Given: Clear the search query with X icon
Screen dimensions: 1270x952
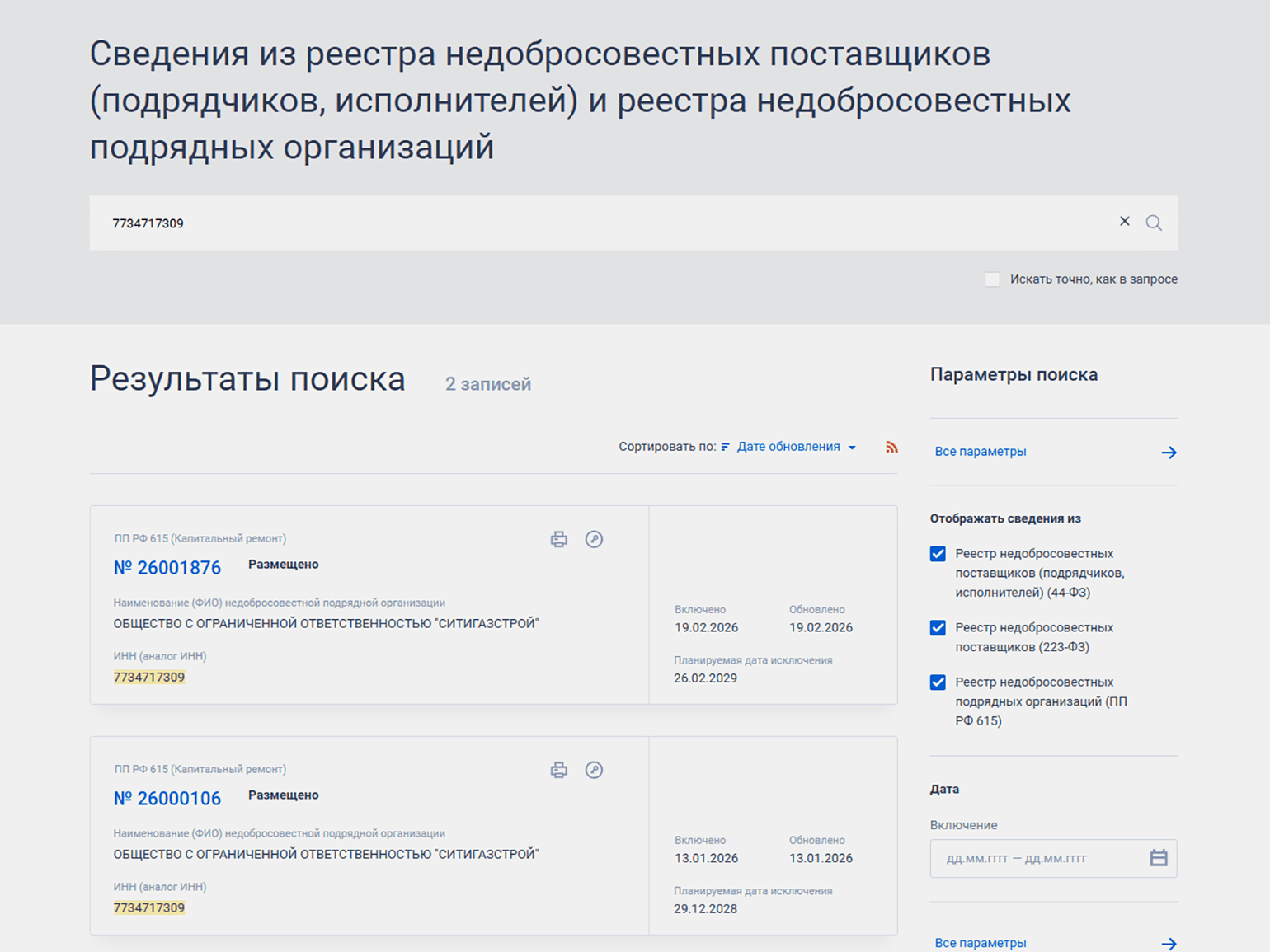Looking at the screenshot, I should pos(1124,221).
